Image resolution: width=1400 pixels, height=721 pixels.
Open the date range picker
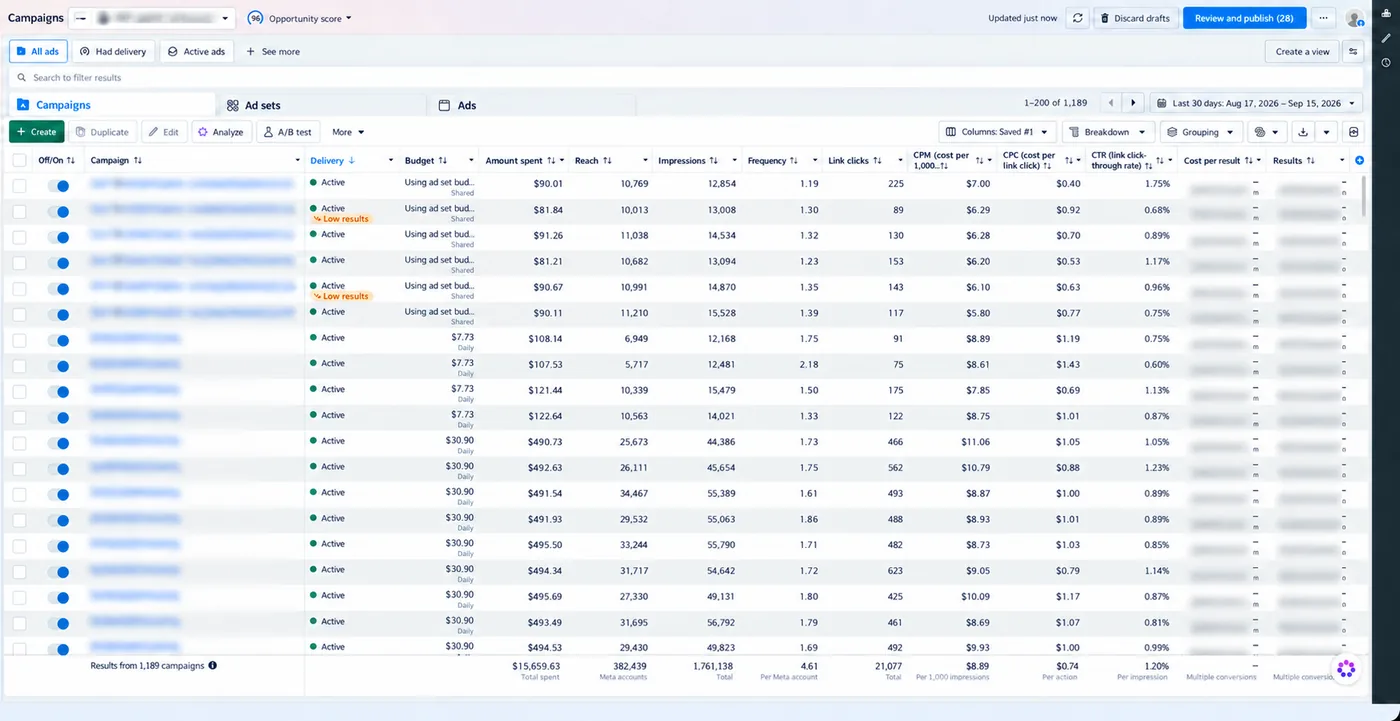[1256, 103]
